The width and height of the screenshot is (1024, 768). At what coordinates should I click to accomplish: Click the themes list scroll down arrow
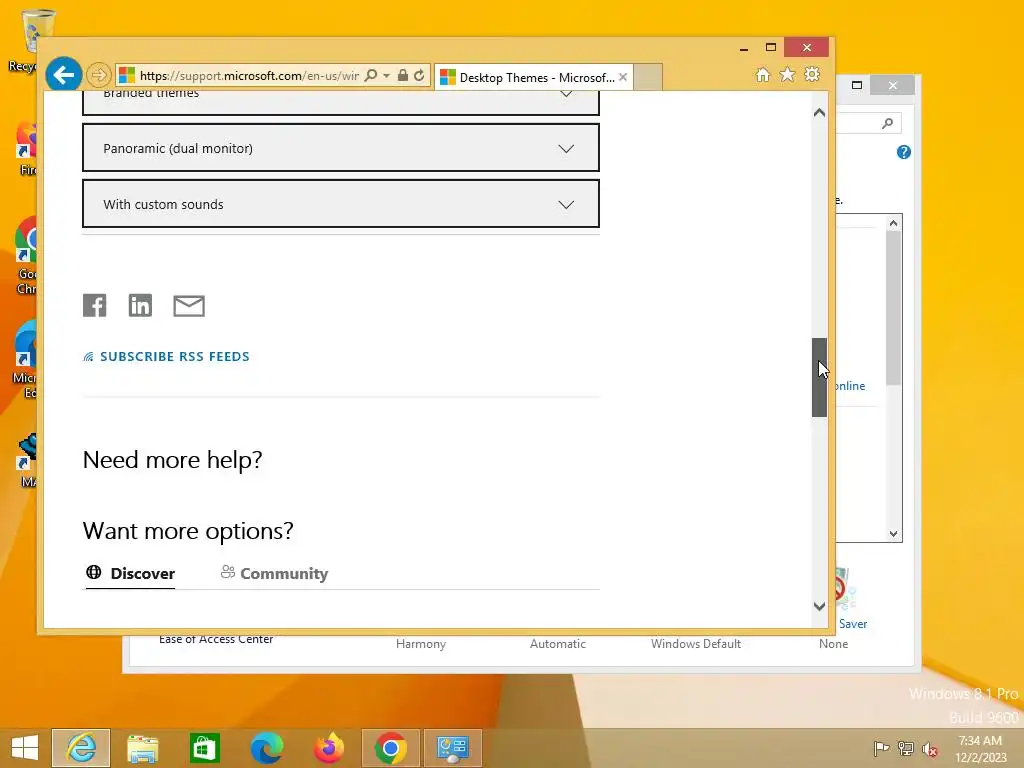(893, 534)
